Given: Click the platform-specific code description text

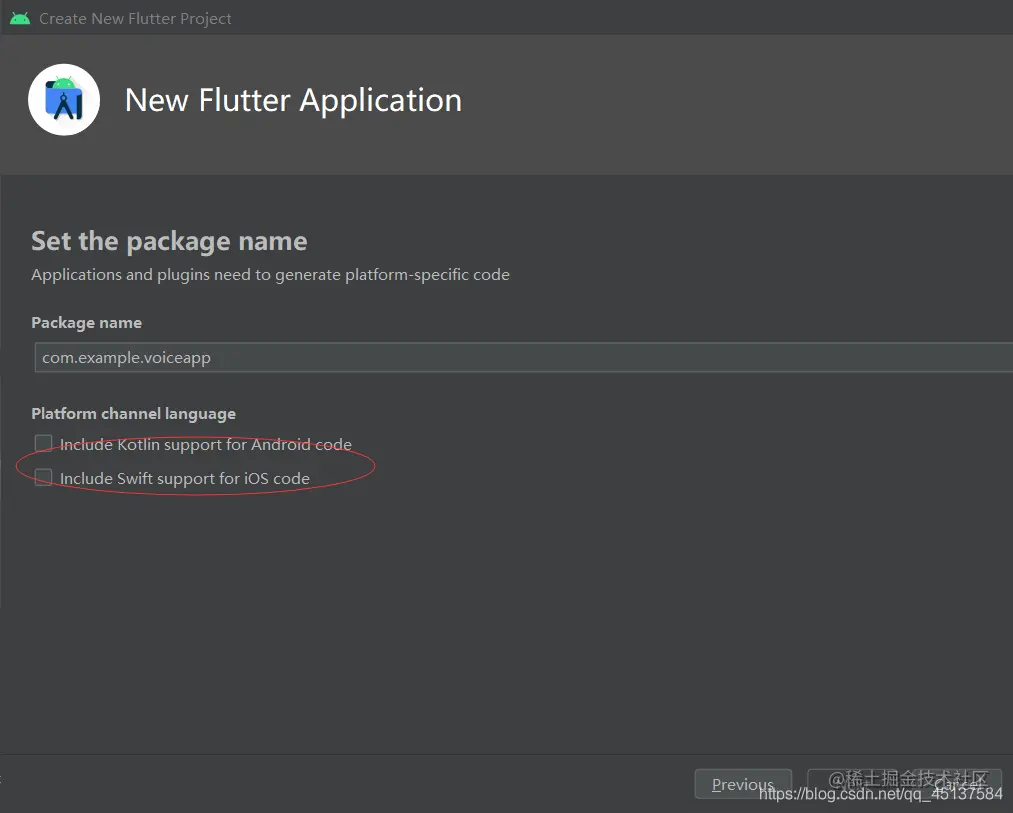Looking at the screenshot, I should 271,275.
